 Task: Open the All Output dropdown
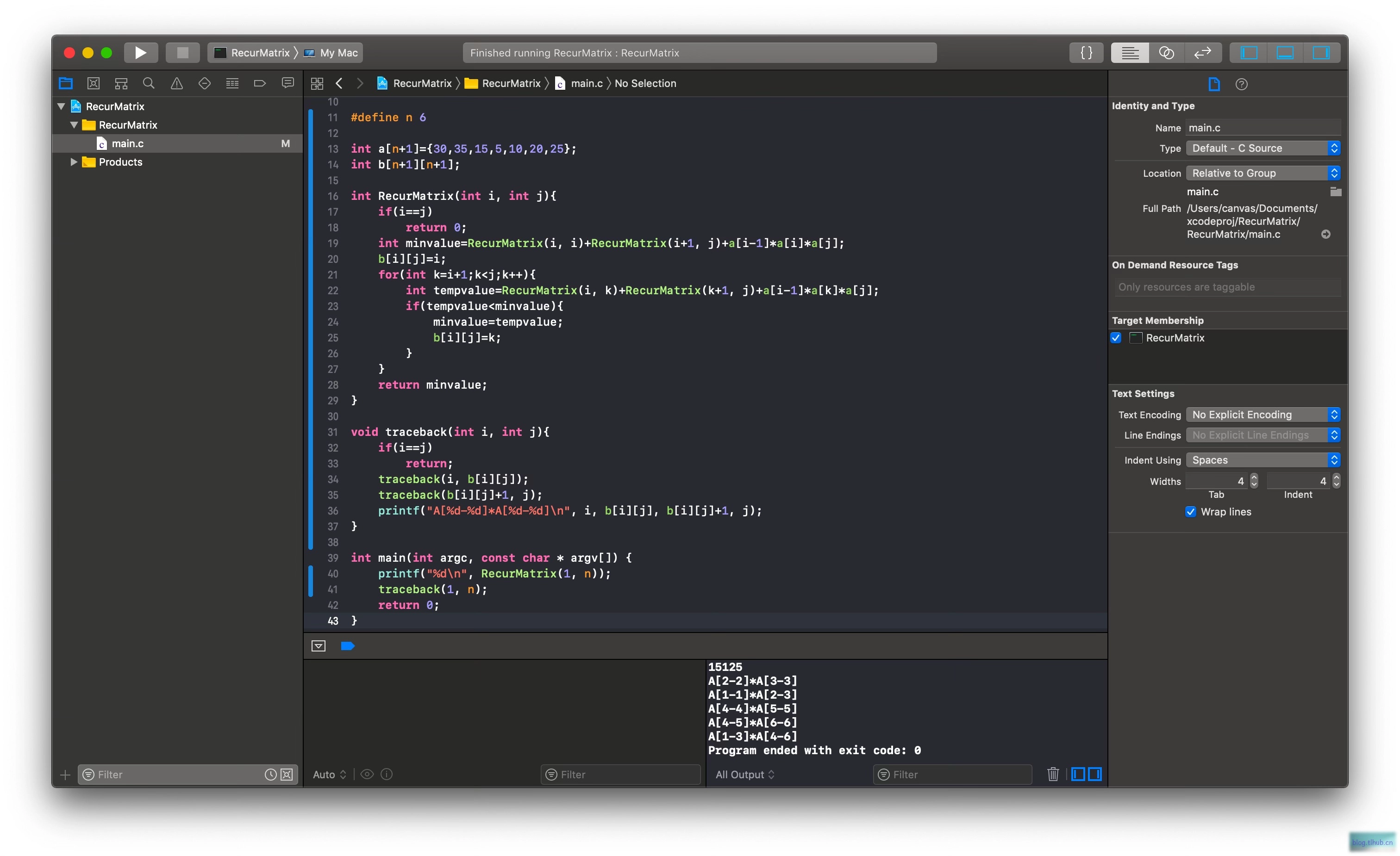tap(744, 774)
